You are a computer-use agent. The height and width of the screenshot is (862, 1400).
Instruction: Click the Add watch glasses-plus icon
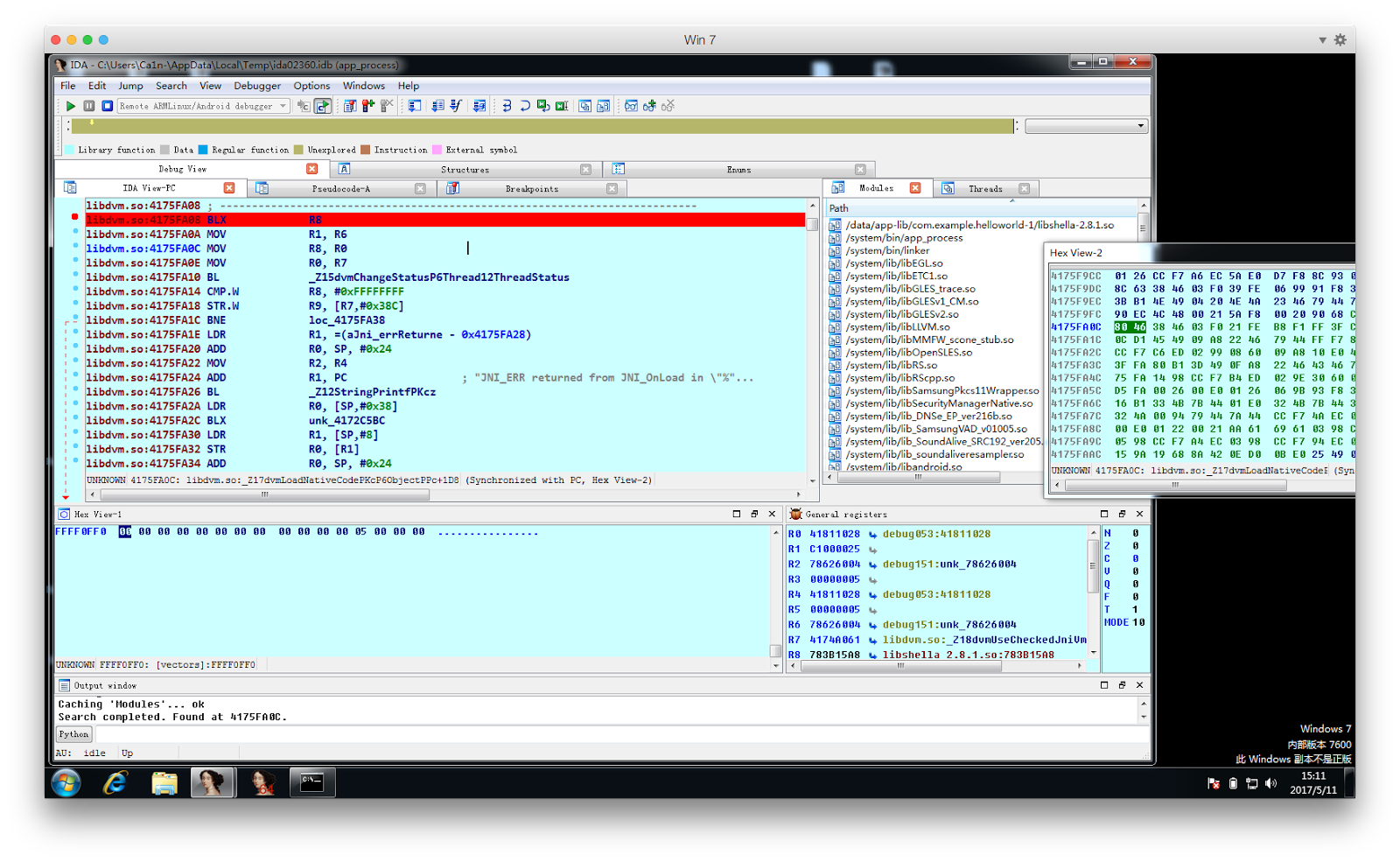point(649,106)
